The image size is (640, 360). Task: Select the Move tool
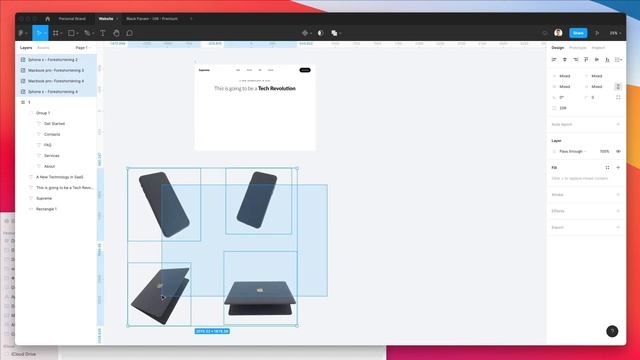[x=39, y=33]
